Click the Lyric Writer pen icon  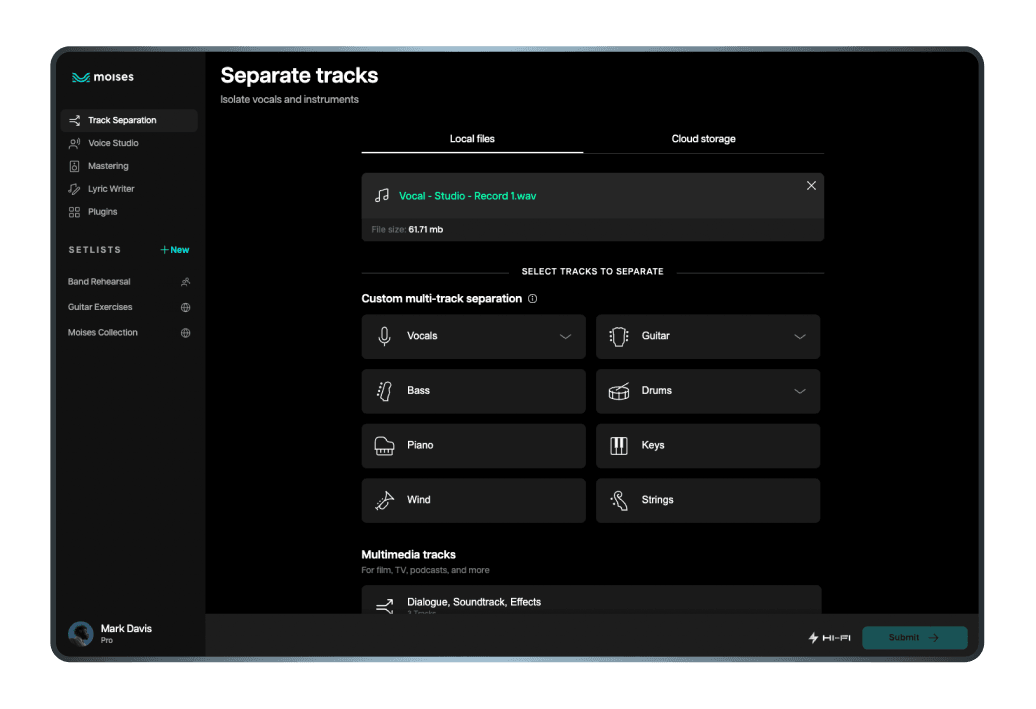(x=74, y=189)
